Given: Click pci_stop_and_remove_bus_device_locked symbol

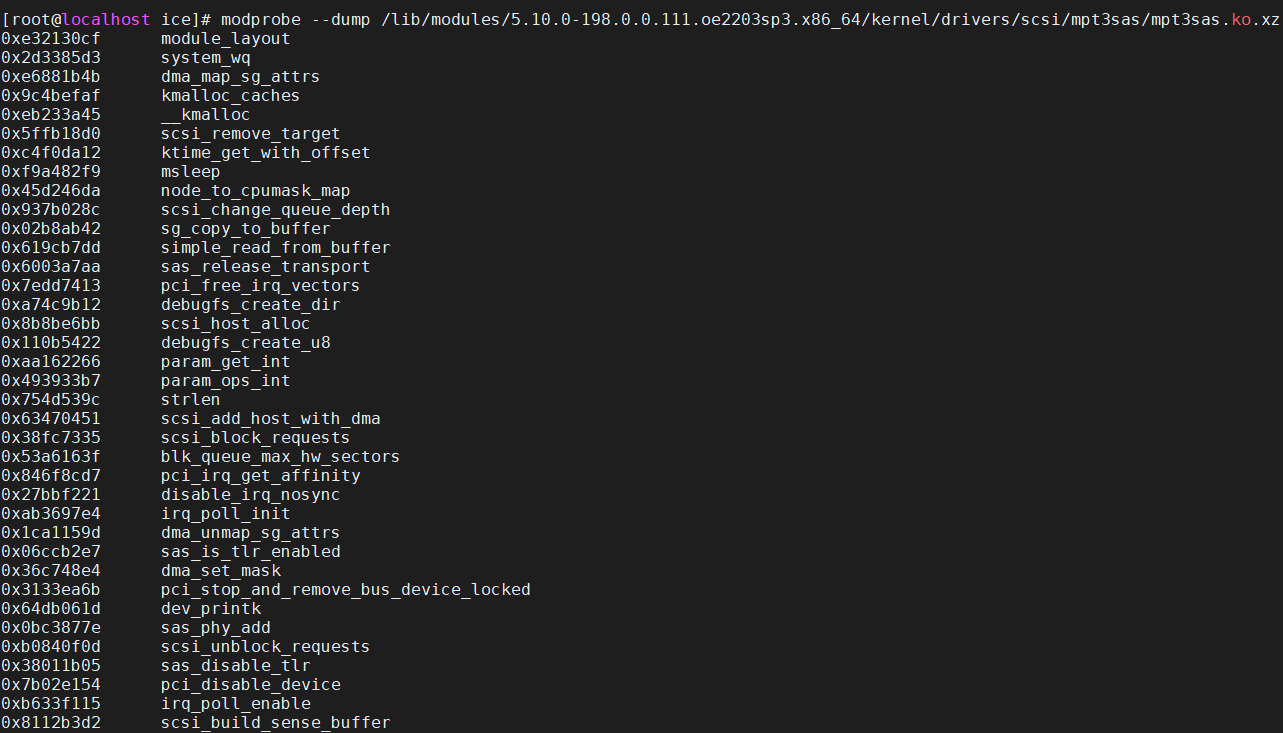Looking at the screenshot, I should (345, 590).
